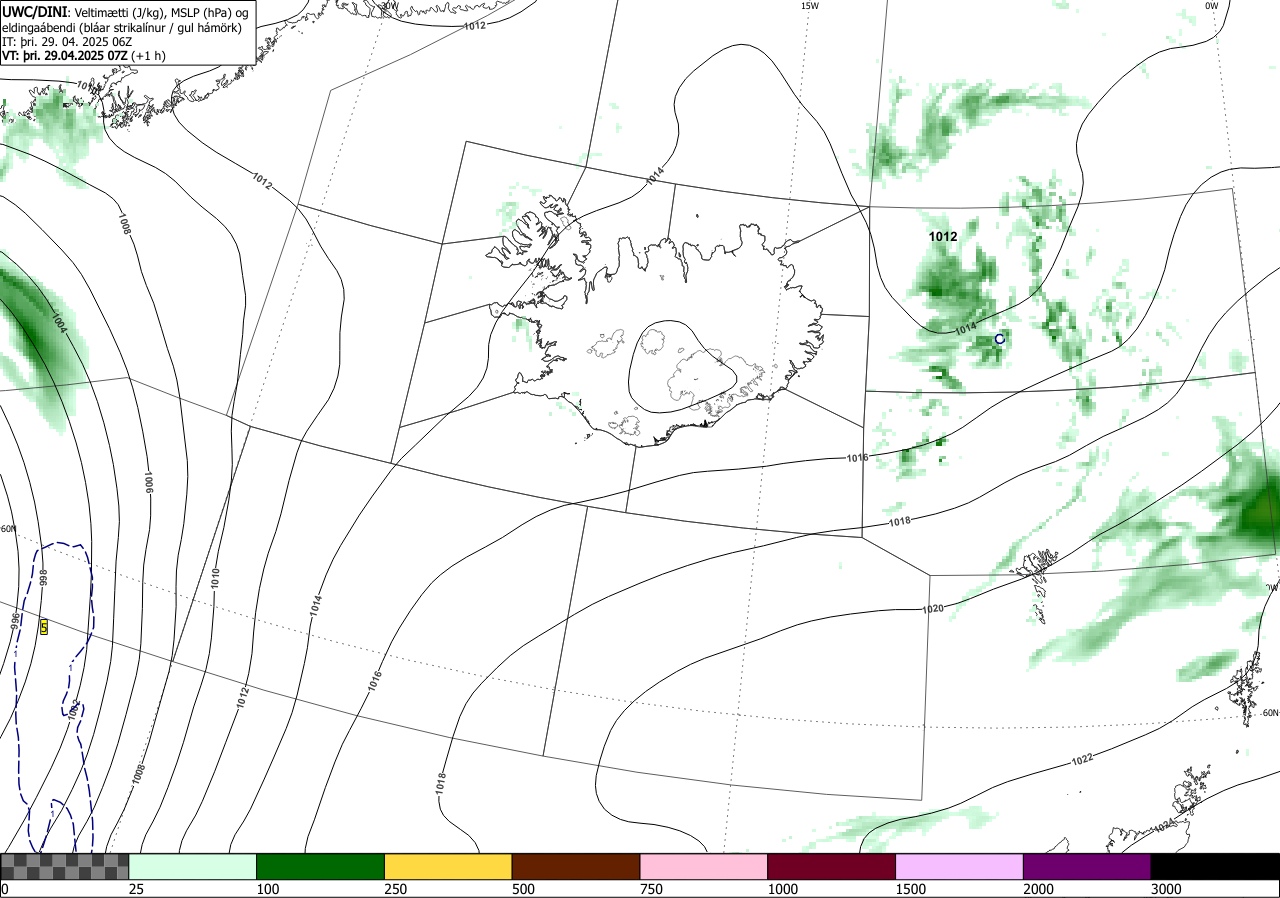Select the brown 500–750 legend swatch

tap(576, 866)
